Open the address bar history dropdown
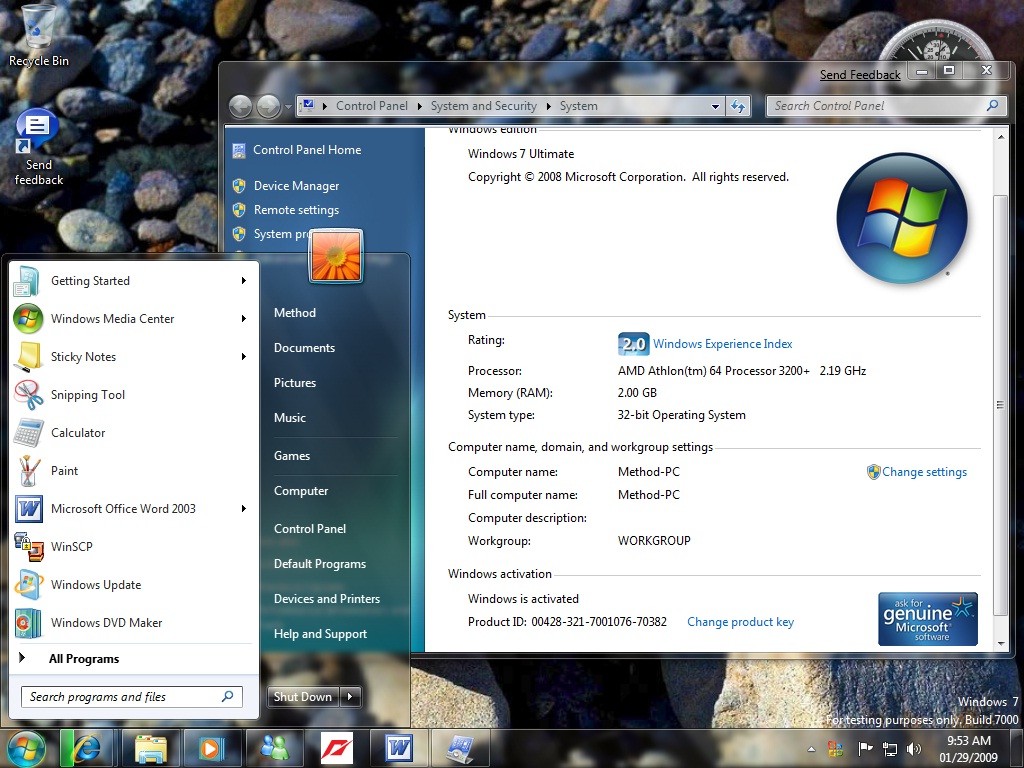1024x768 pixels. tap(715, 106)
